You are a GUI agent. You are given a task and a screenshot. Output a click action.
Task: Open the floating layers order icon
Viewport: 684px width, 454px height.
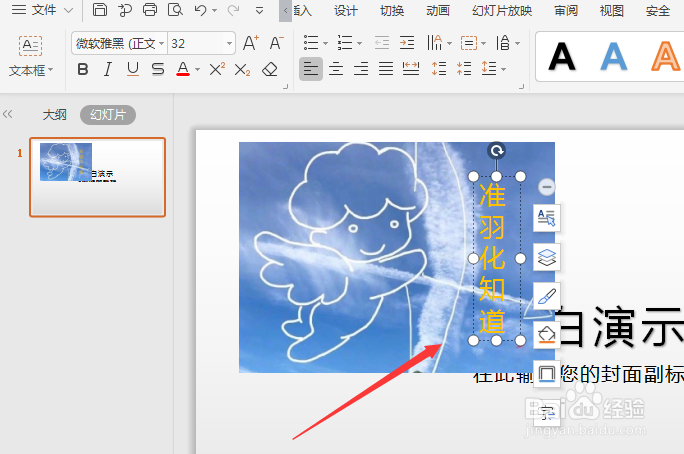tap(547, 257)
